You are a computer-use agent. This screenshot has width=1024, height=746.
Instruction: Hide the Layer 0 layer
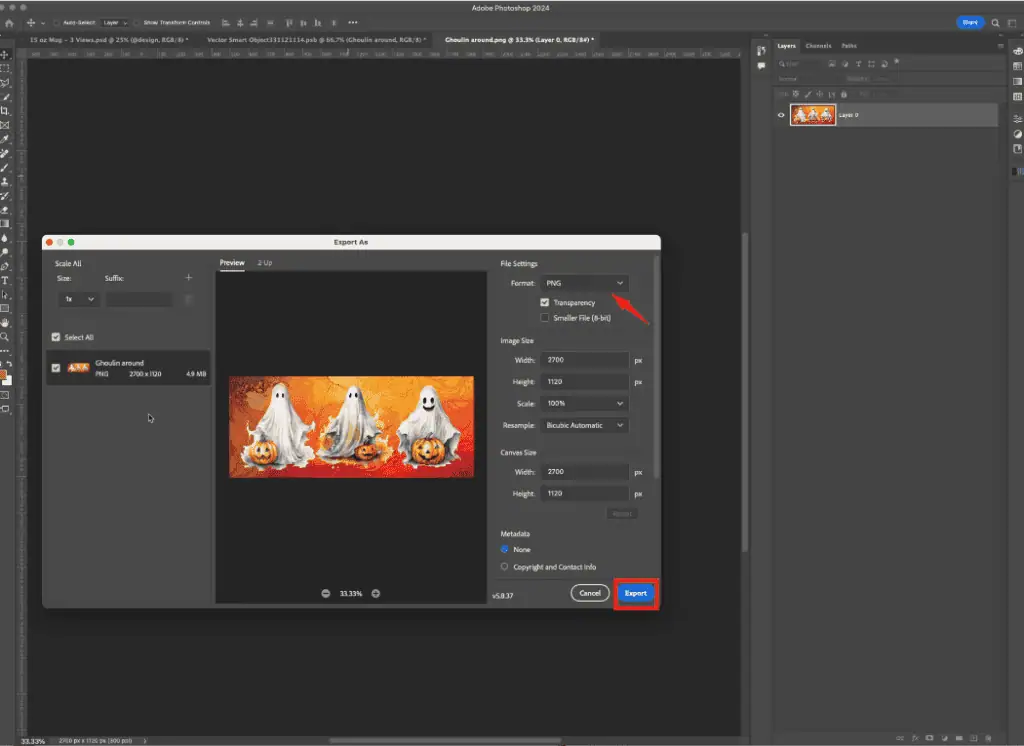(781, 114)
